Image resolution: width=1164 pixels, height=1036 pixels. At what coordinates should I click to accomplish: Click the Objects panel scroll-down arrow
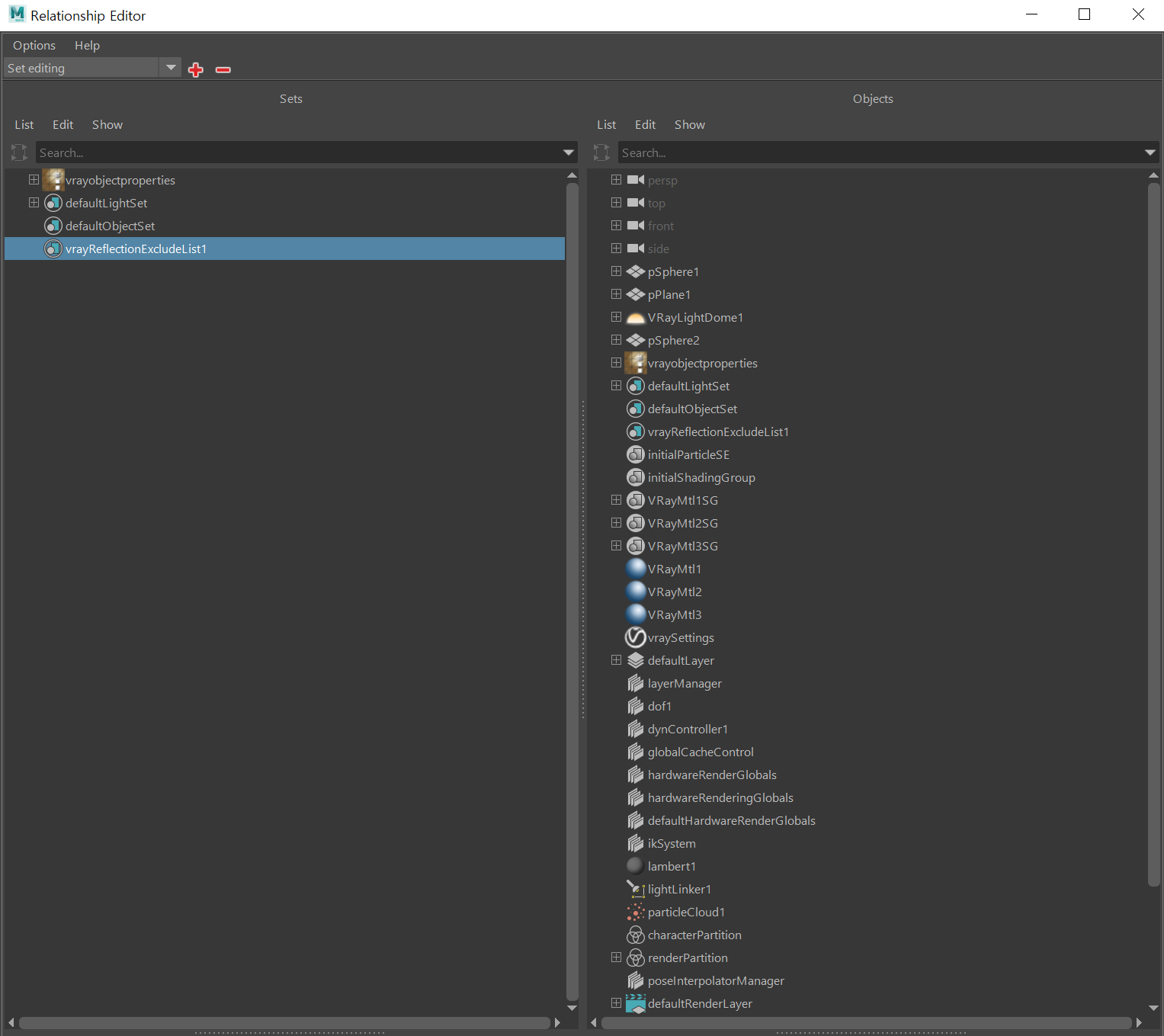pyautogui.click(x=1153, y=1009)
